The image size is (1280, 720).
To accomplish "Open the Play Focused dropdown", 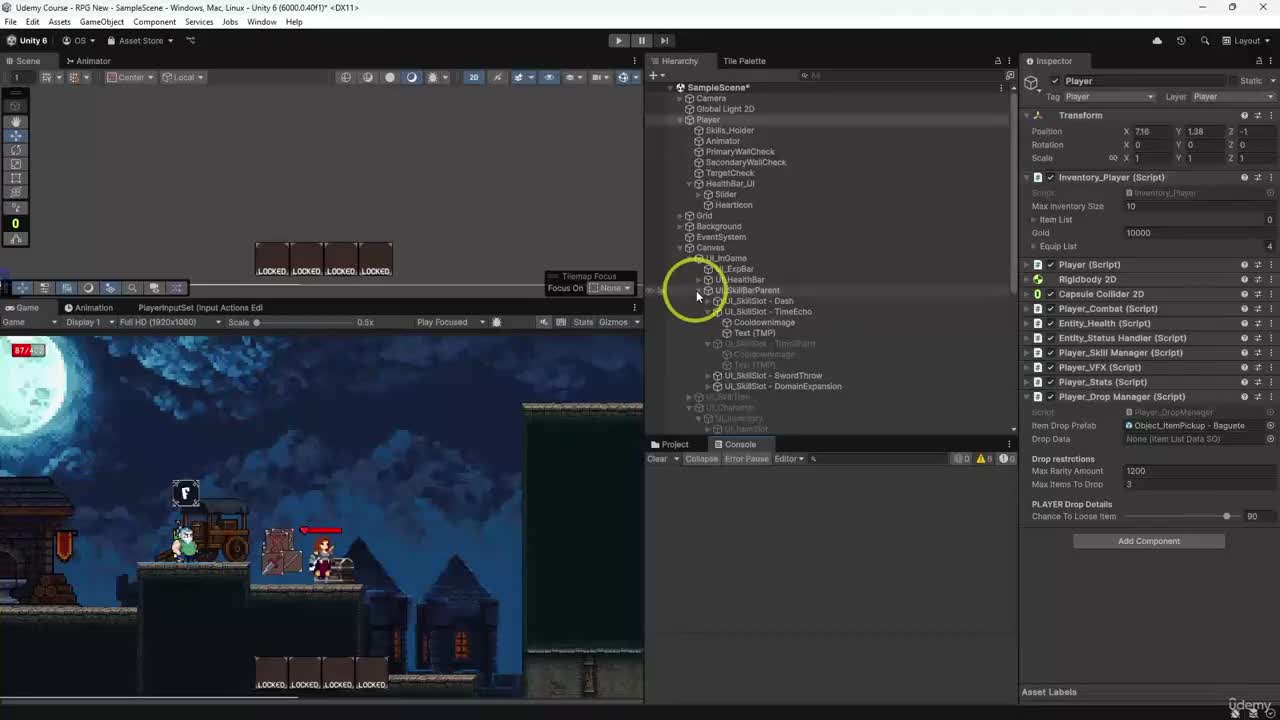I will (451, 322).
